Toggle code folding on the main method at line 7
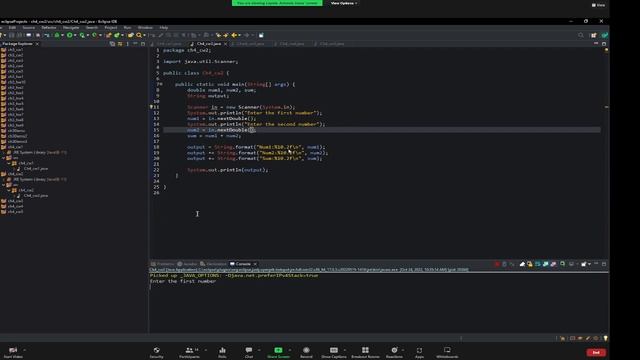 click(x=161, y=84)
